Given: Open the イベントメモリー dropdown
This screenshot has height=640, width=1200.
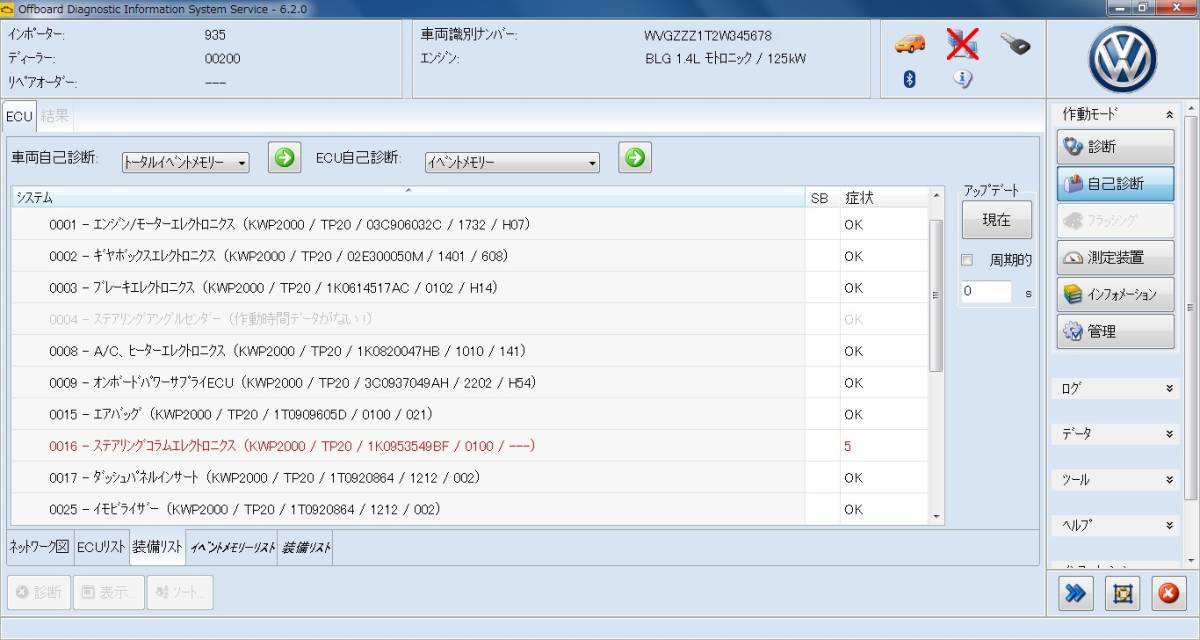Looking at the screenshot, I should [512, 162].
